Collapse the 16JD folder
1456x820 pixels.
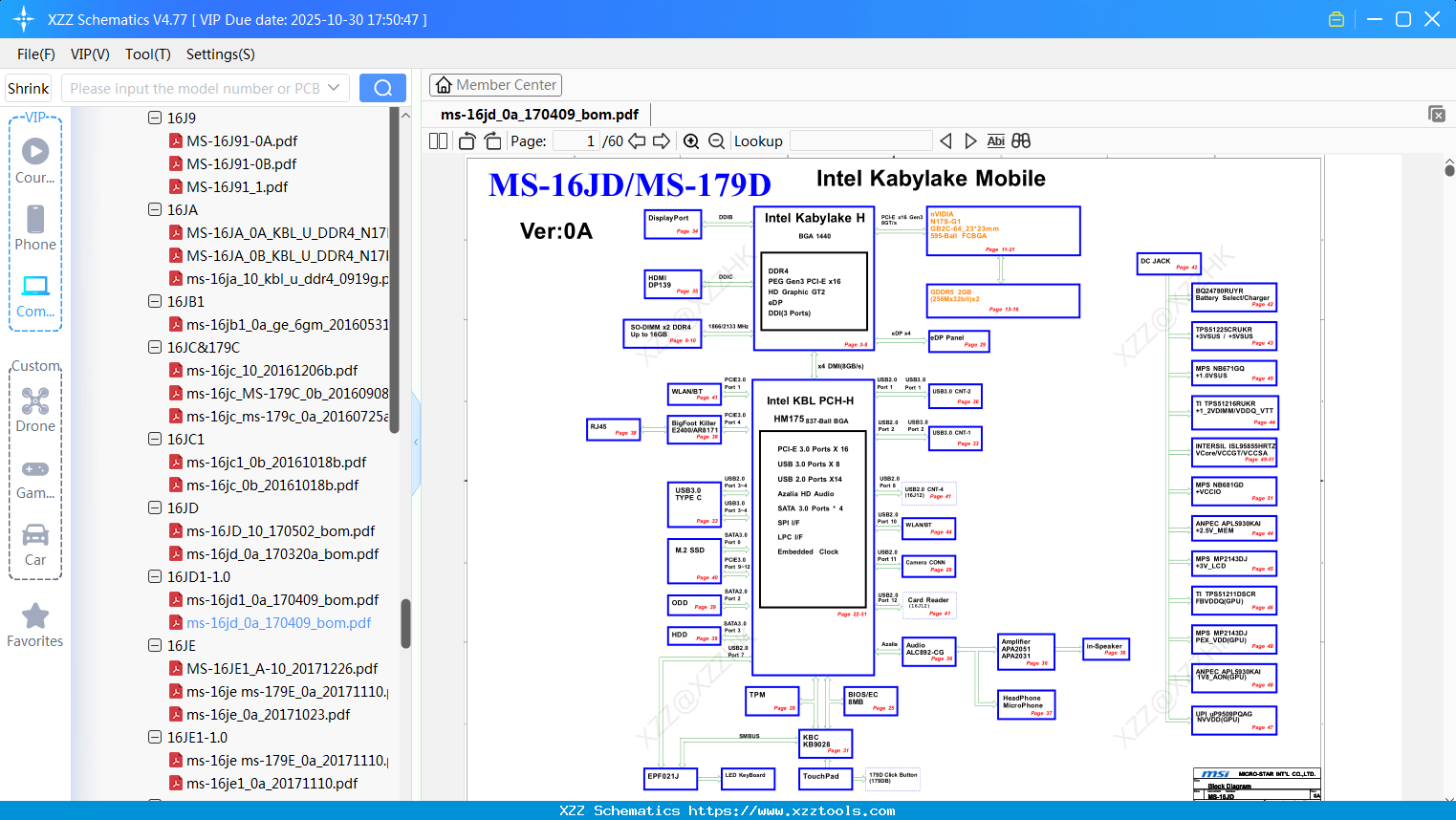point(155,507)
